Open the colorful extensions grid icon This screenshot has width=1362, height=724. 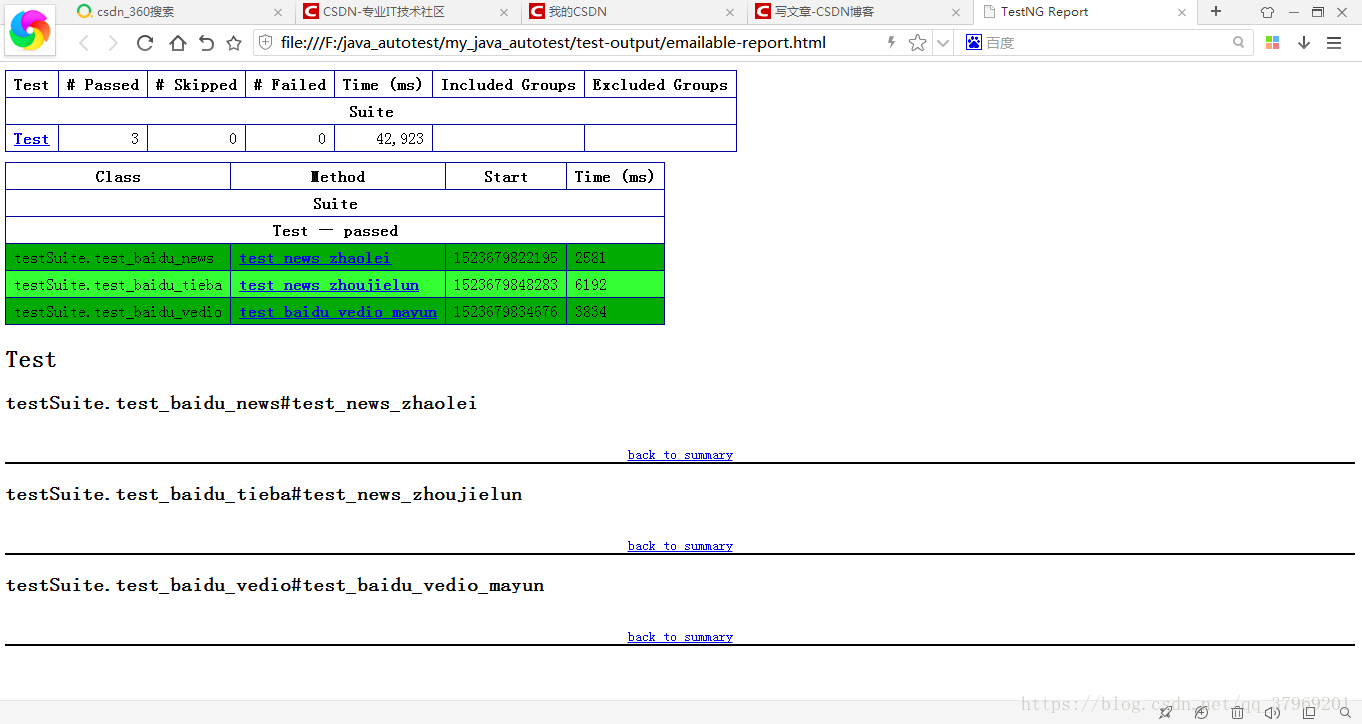click(x=1273, y=43)
